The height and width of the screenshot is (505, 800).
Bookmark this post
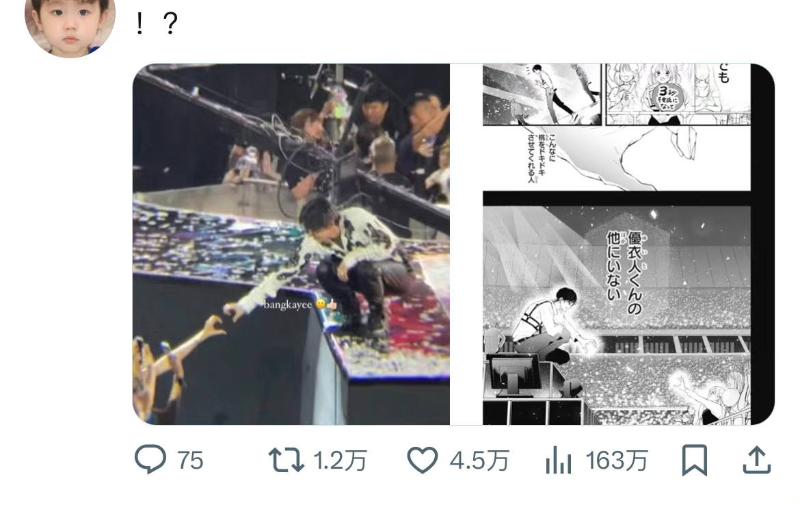click(694, 459)
